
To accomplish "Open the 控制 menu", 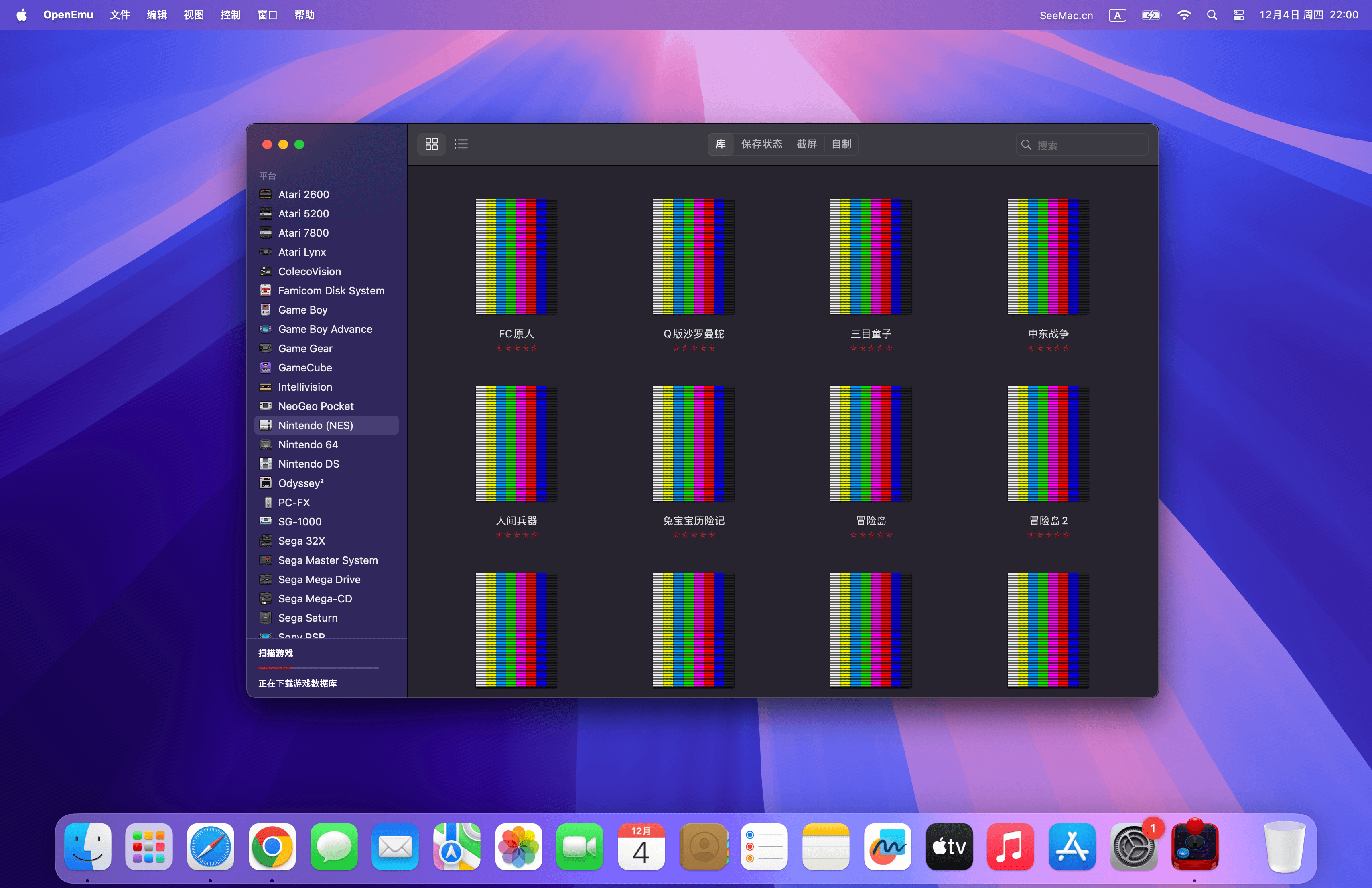I will [230, 15].
